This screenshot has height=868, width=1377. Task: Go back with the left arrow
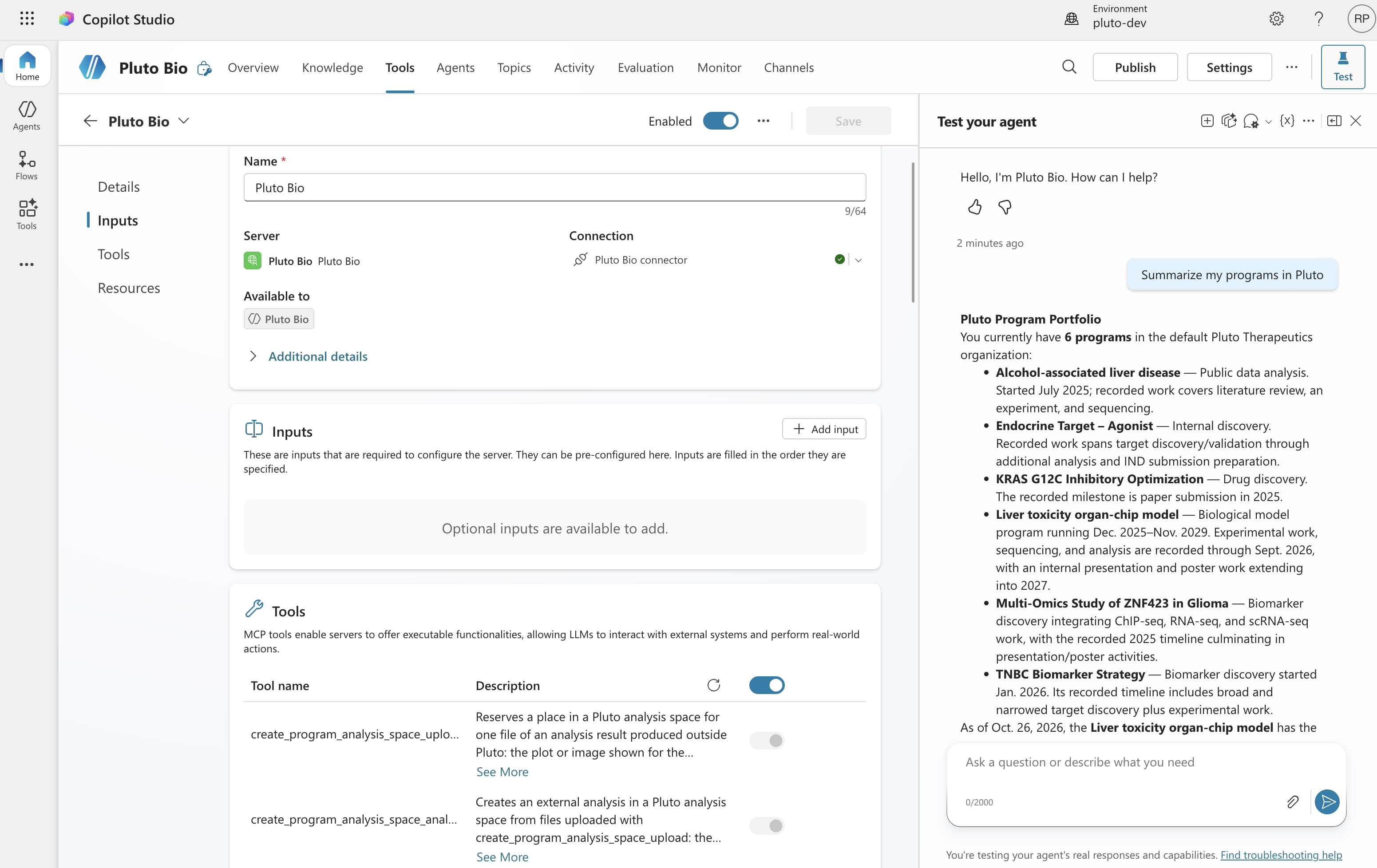91,121
